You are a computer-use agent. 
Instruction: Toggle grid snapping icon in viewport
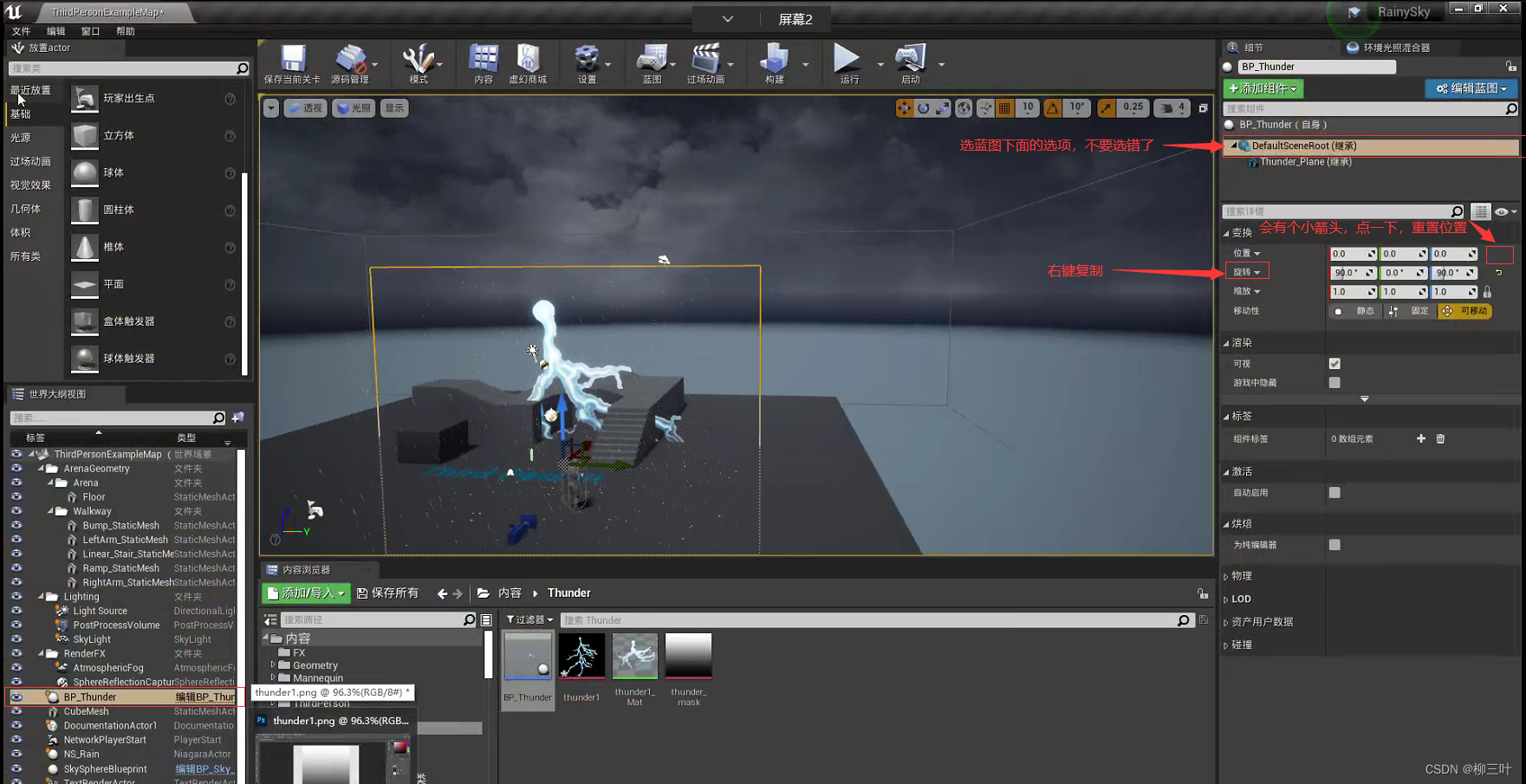tap(1004, 108)
